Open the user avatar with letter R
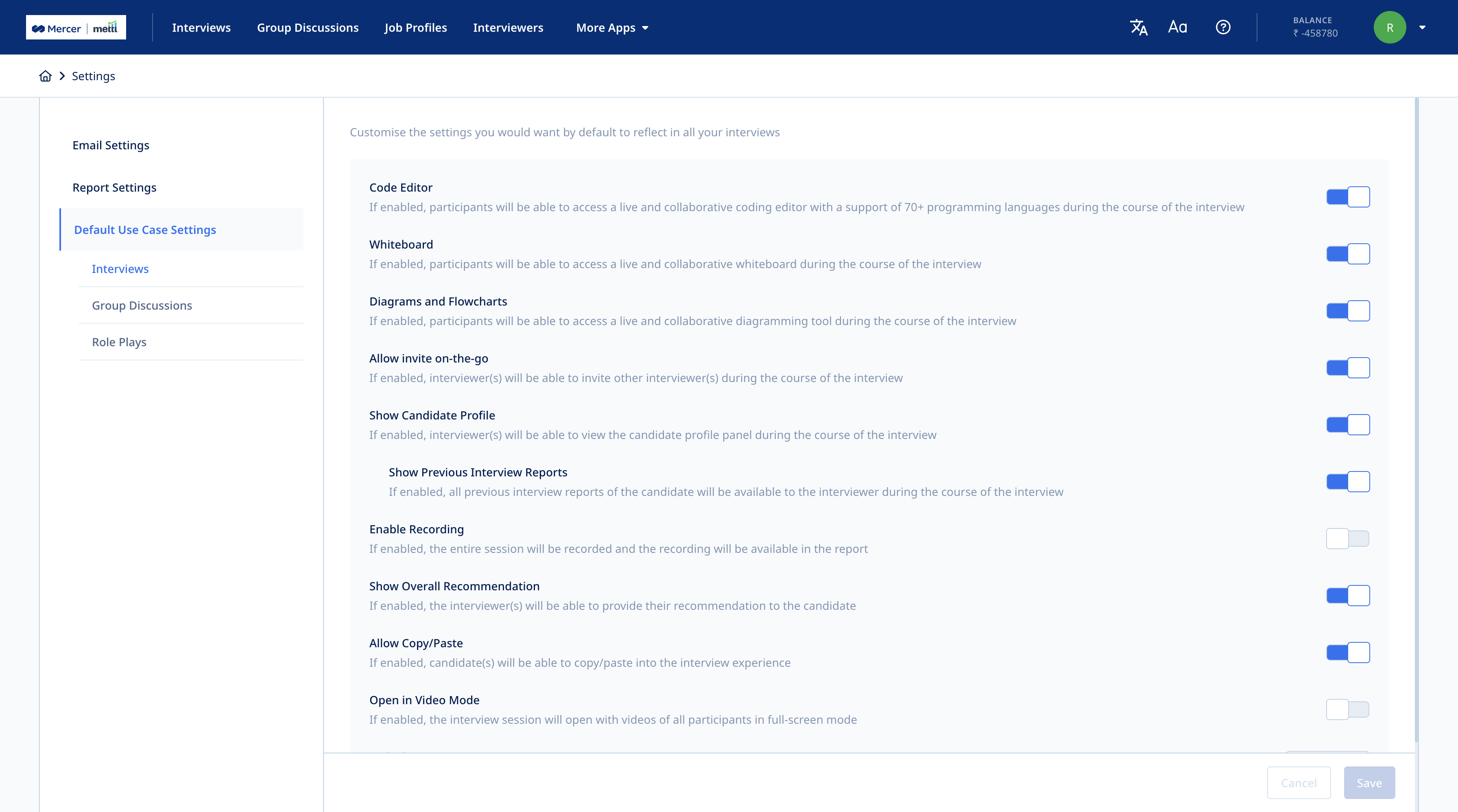Viewport: 1458px width, 812px height. click(x=1390, y=26)
